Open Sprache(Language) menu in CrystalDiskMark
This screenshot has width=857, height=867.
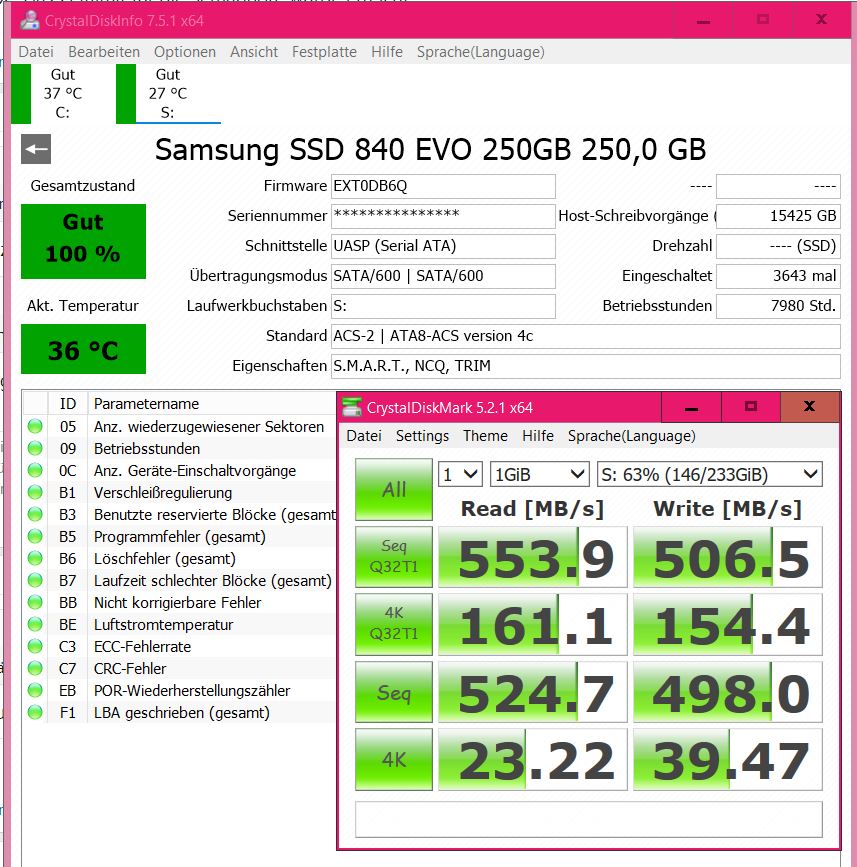click(x=631, y=436)
